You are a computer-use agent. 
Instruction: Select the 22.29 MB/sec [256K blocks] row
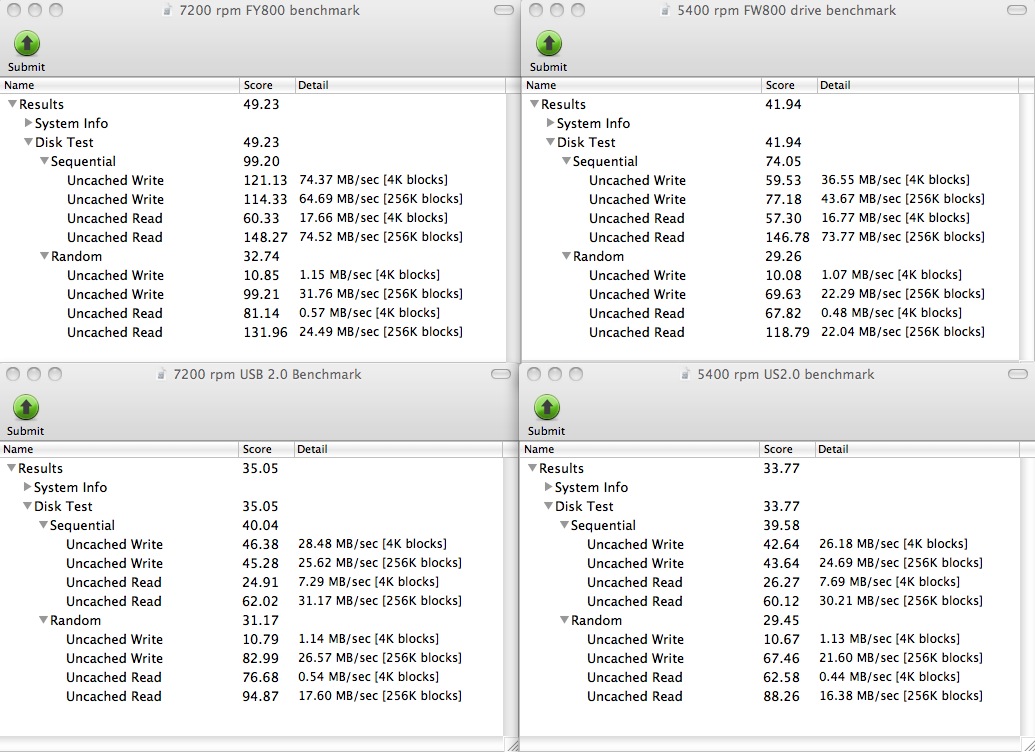pyautogui.click(x=770, y=294)
